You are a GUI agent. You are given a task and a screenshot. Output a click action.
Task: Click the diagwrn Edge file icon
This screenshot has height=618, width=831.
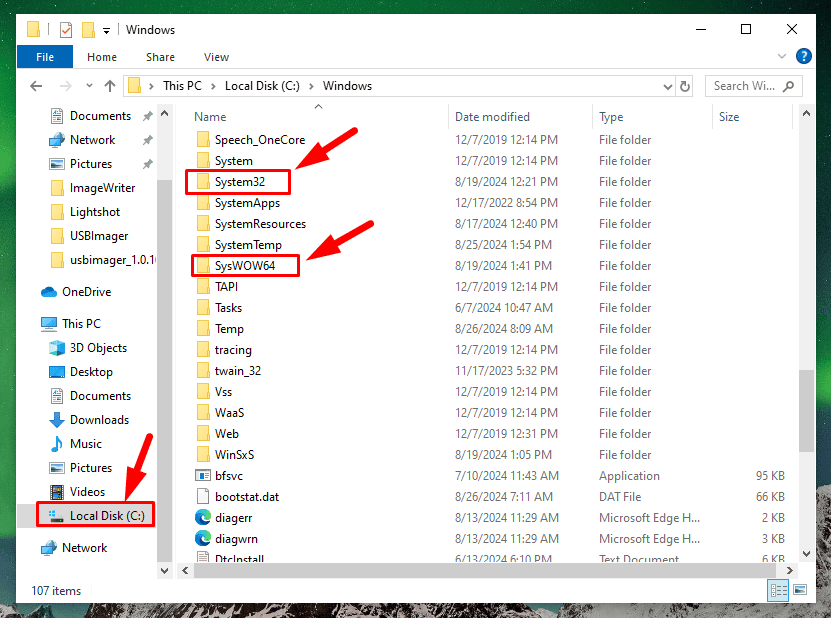tap(203, 538)
